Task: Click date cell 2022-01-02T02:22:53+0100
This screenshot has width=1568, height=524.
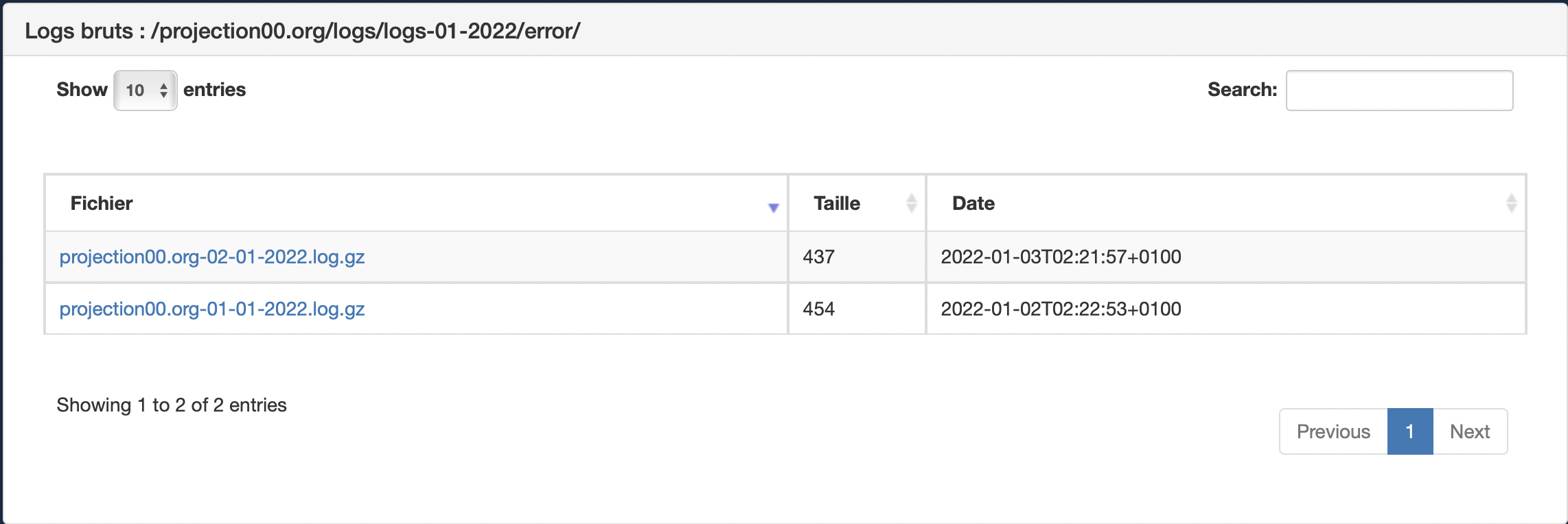Action: (x=1061, y=309)
